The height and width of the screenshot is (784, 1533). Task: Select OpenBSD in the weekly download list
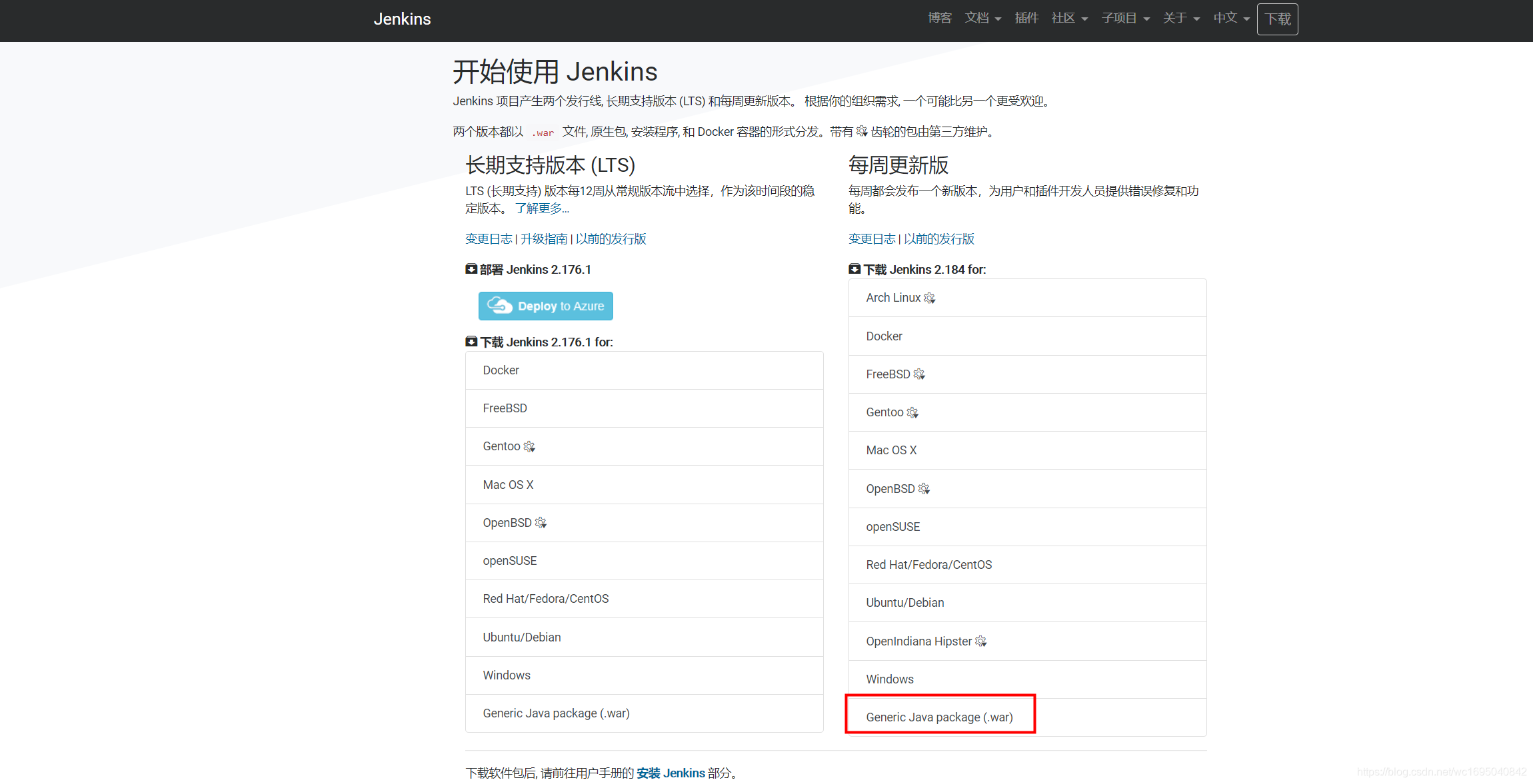pos(1028,489)
